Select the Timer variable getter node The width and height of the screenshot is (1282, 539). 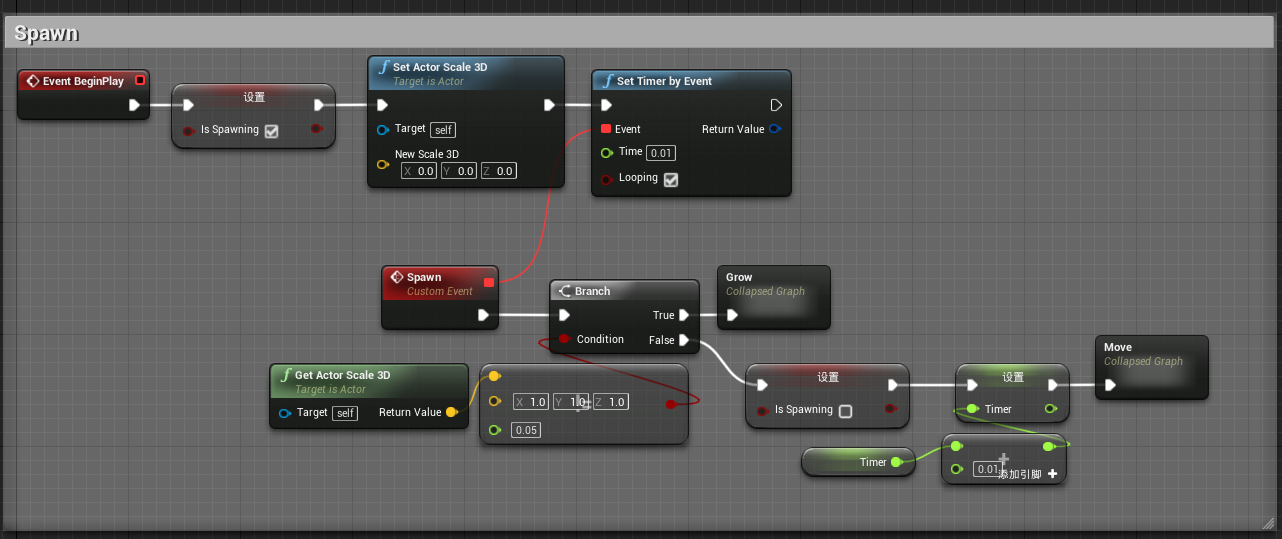pos(856,462)
